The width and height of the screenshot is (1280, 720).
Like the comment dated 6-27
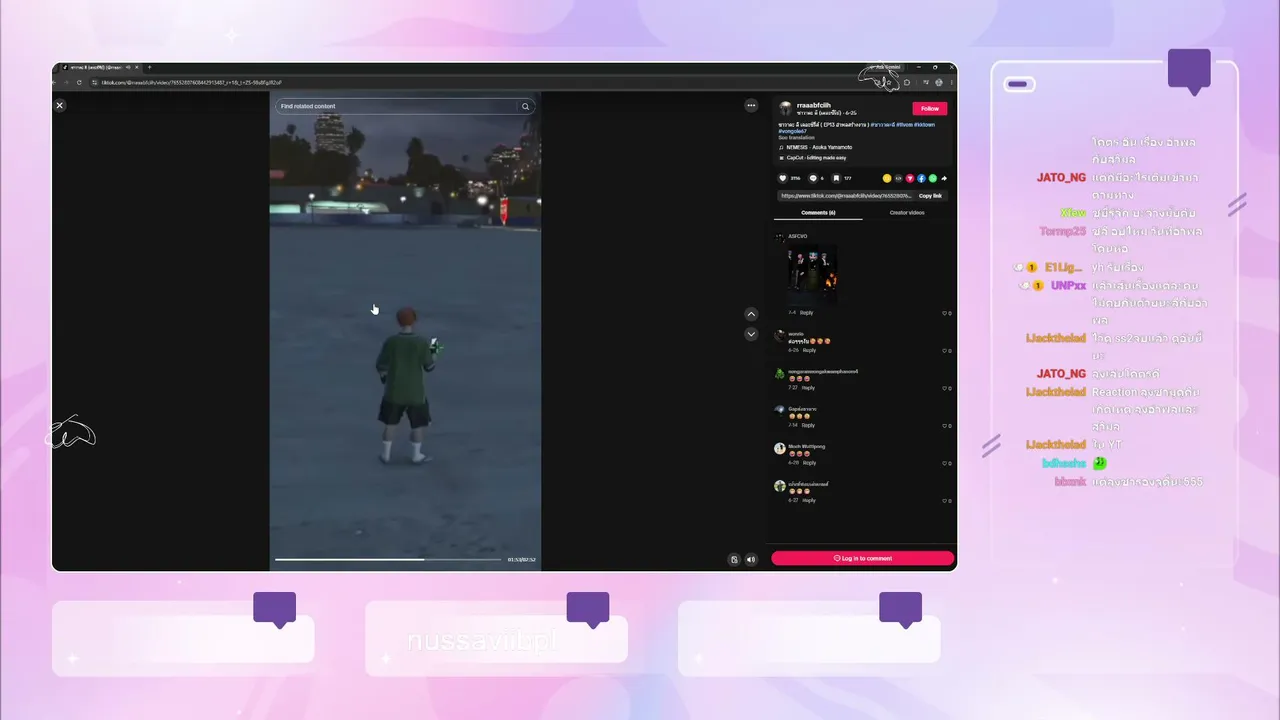945,500
